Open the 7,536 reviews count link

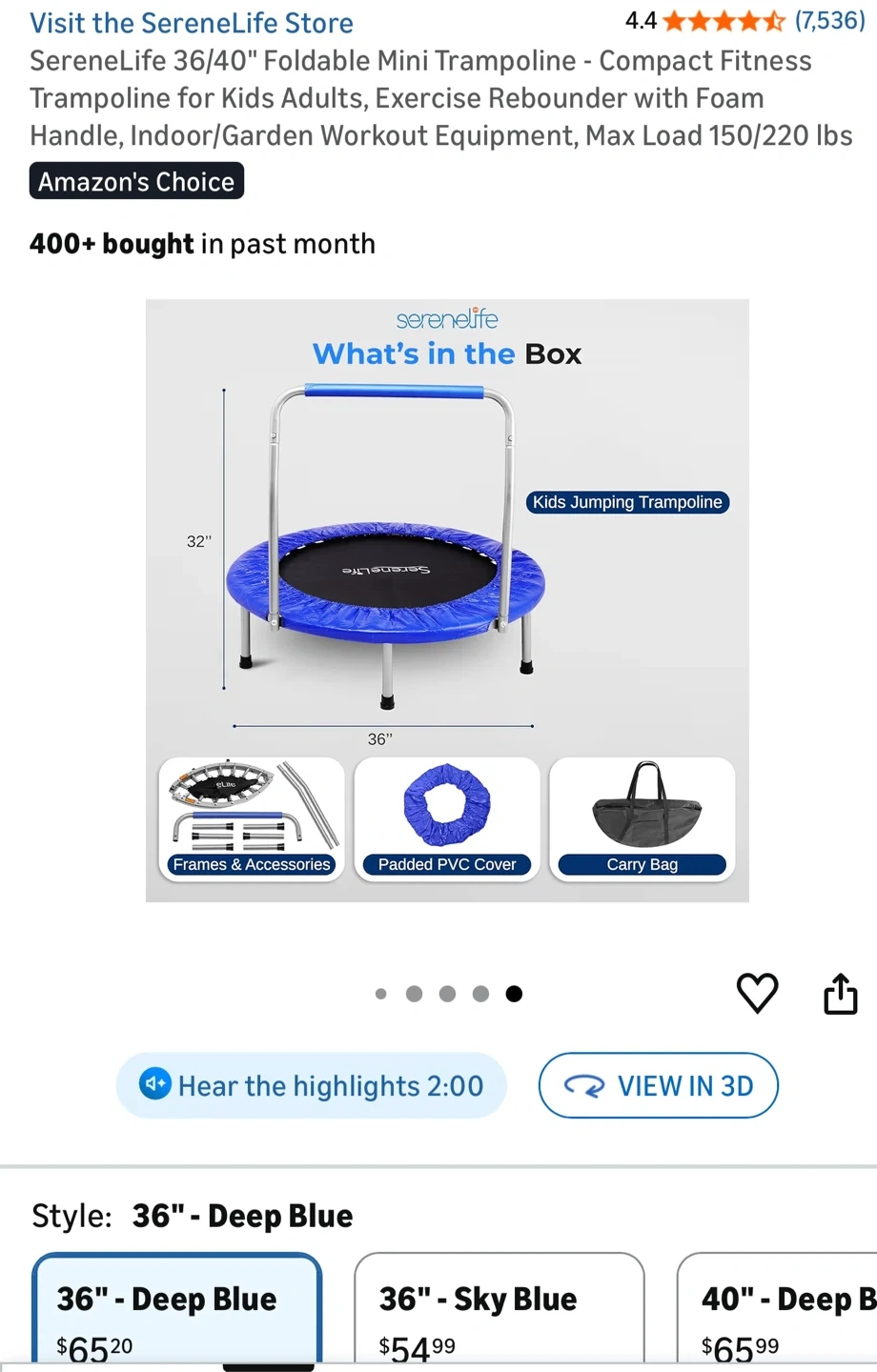point(830,21)
